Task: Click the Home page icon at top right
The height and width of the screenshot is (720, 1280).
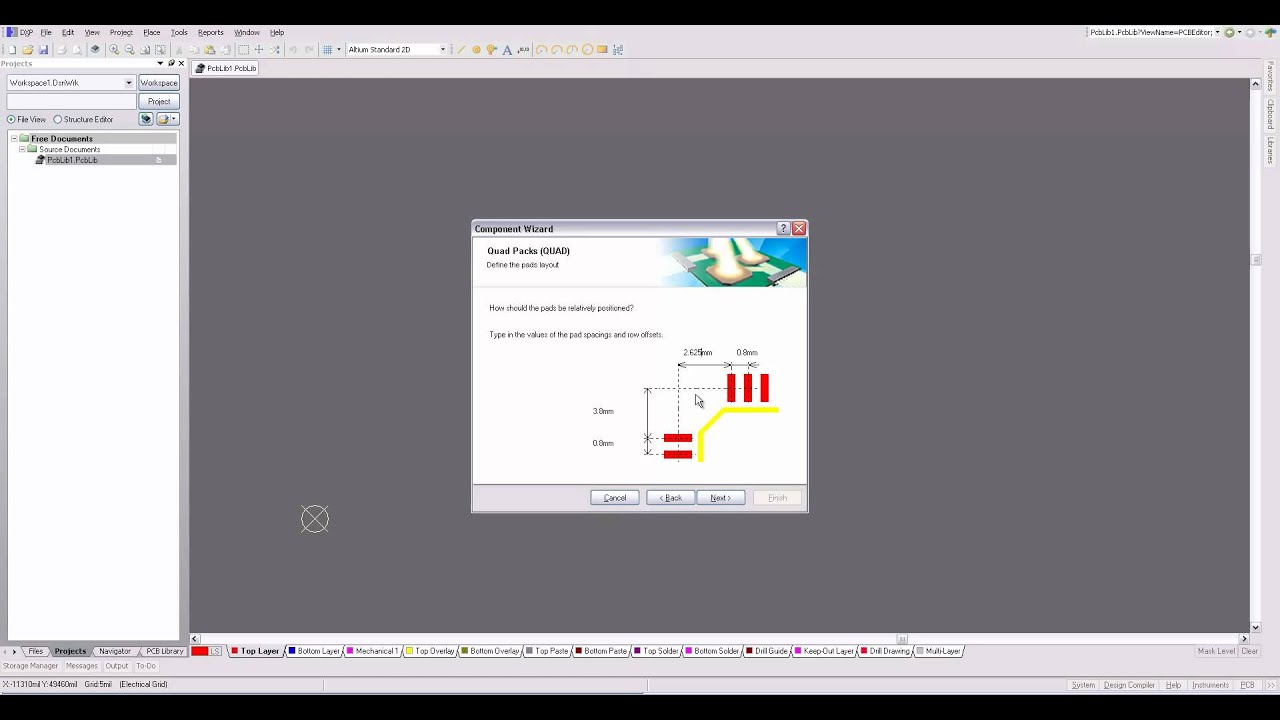Action: 1271,32
